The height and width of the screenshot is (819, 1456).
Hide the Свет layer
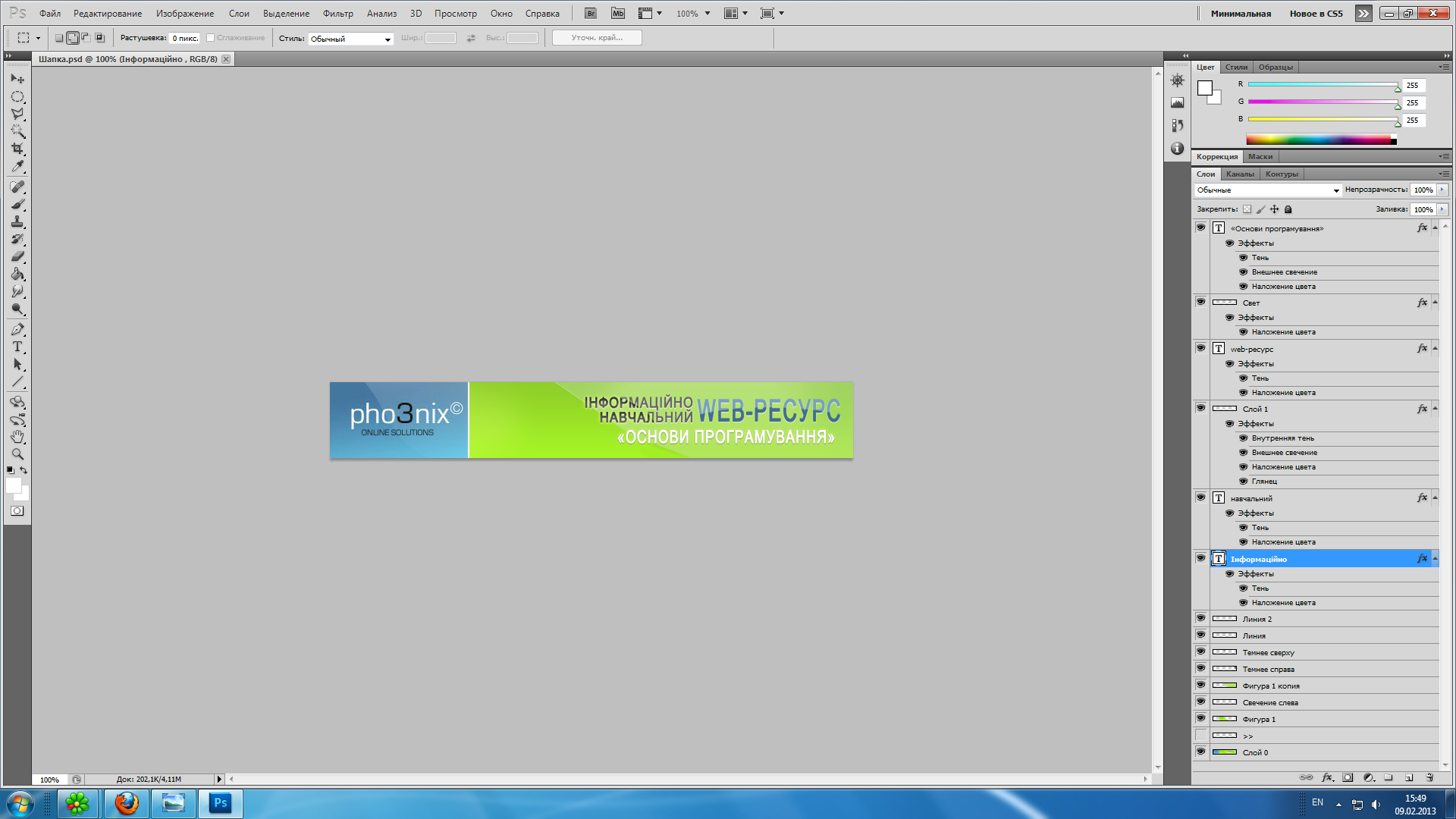(1200, 302)
